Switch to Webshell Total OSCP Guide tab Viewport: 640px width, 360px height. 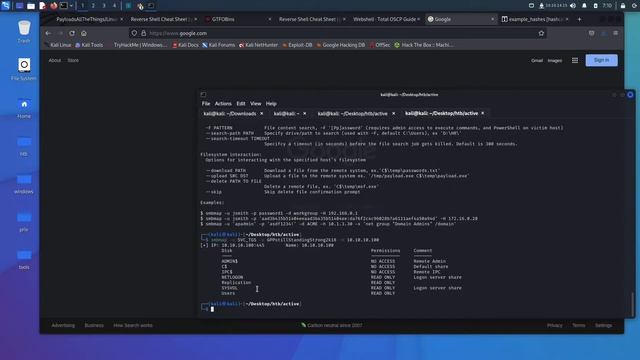384,19
